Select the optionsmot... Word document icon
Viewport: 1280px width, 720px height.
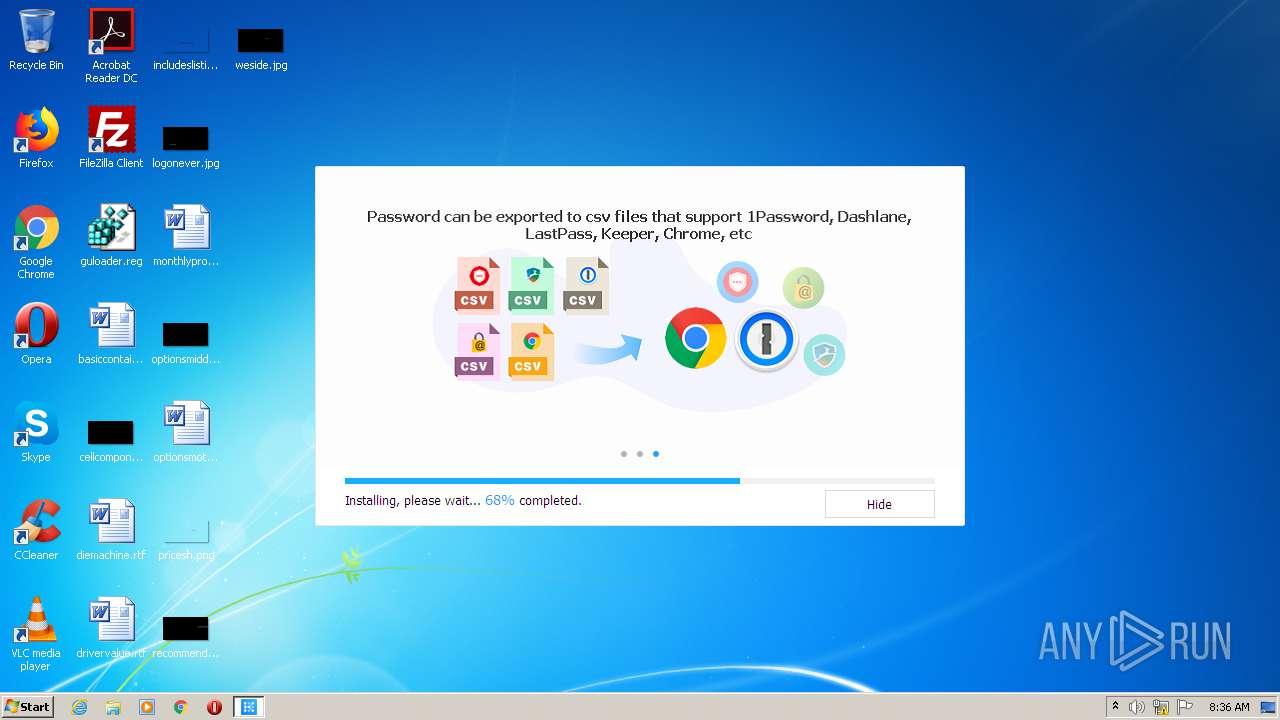click(x=186, y=432)
